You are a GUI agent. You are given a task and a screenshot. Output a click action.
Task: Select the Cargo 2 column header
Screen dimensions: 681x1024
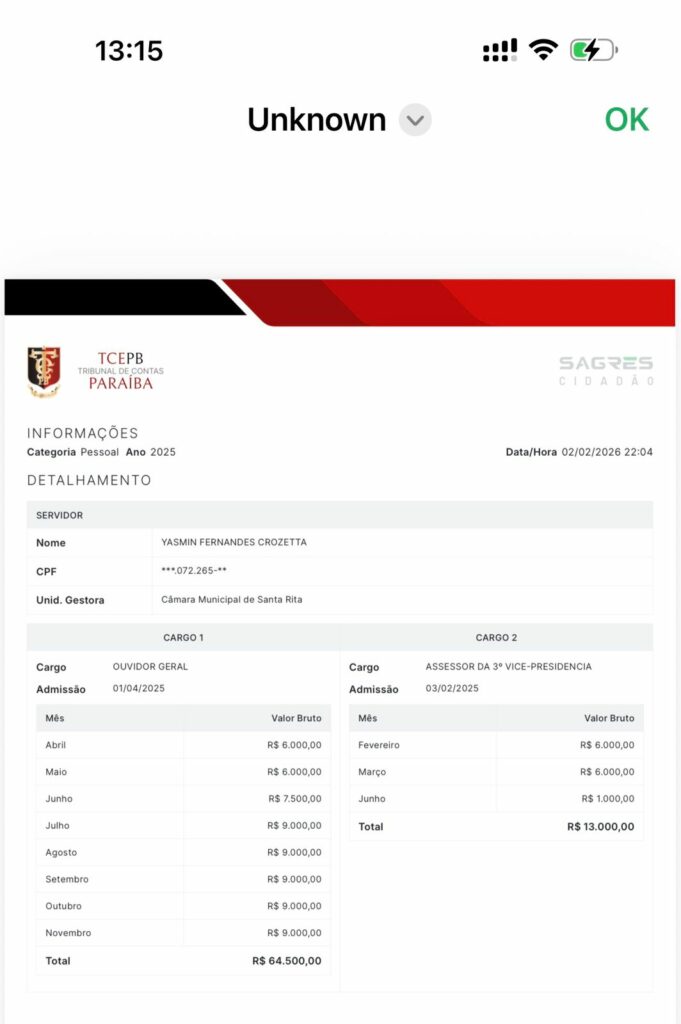[496, 637]
